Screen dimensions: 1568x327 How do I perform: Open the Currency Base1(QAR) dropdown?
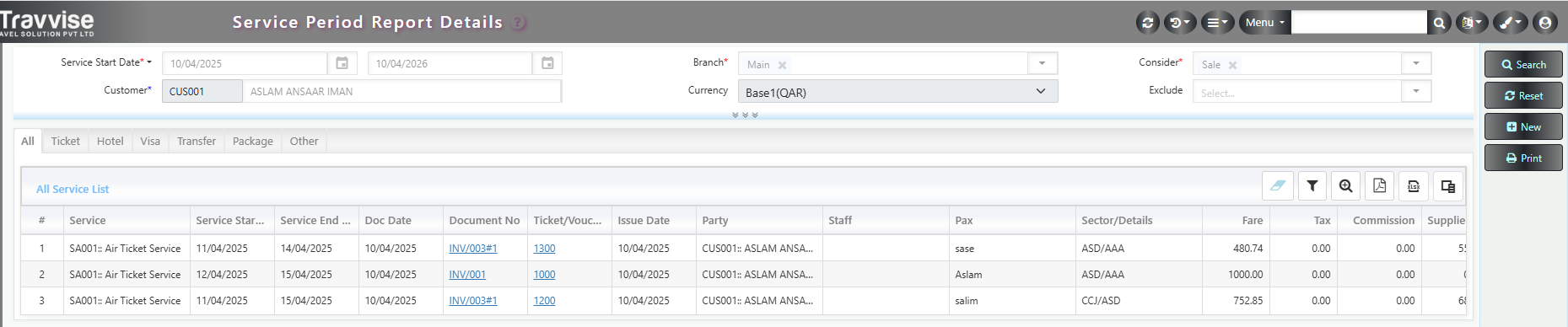click(x=897, y=92)
